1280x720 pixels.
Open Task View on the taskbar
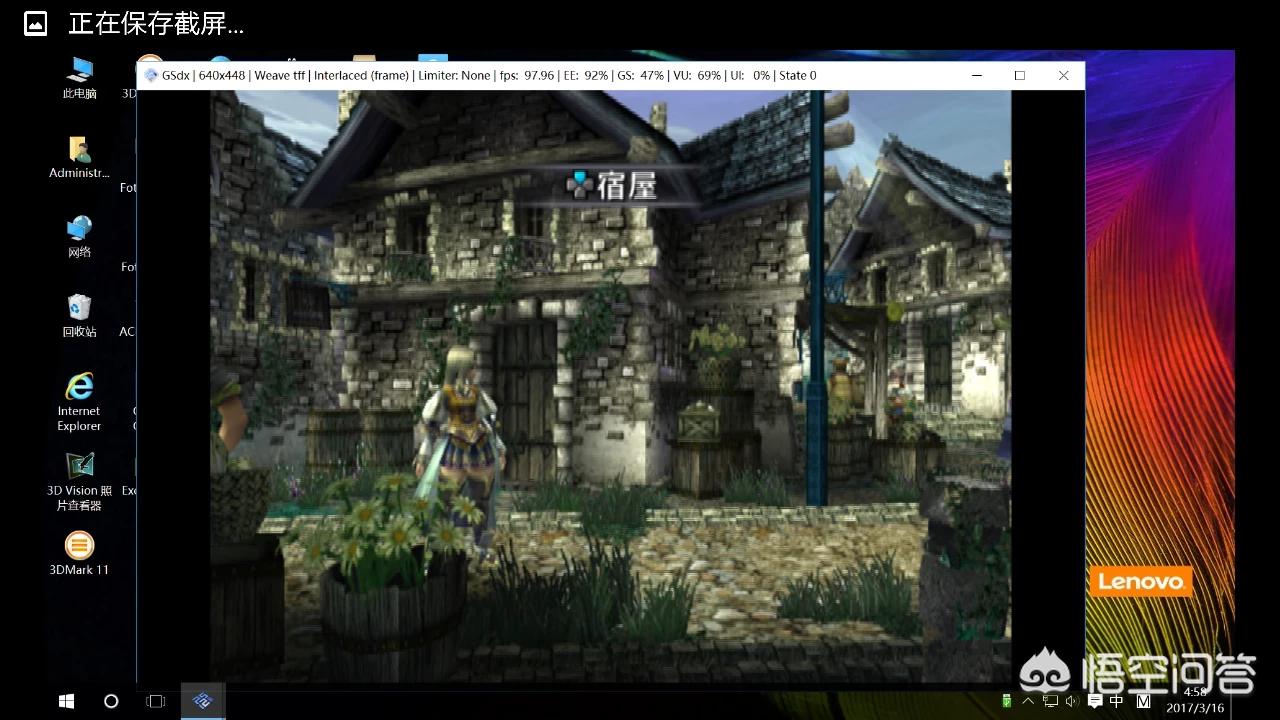coord(155,701)
